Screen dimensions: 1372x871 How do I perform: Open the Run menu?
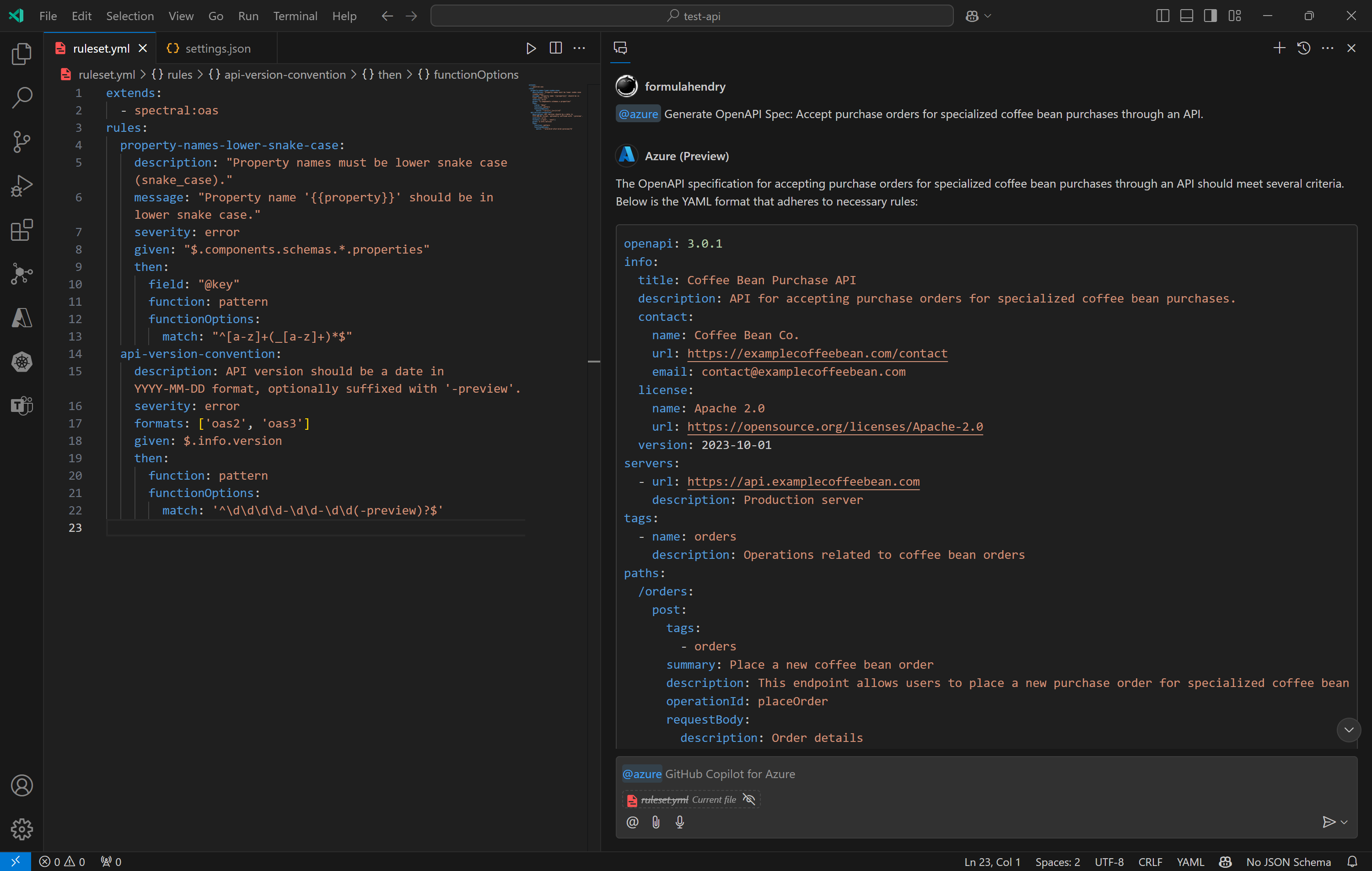click(x=248, y=16)
